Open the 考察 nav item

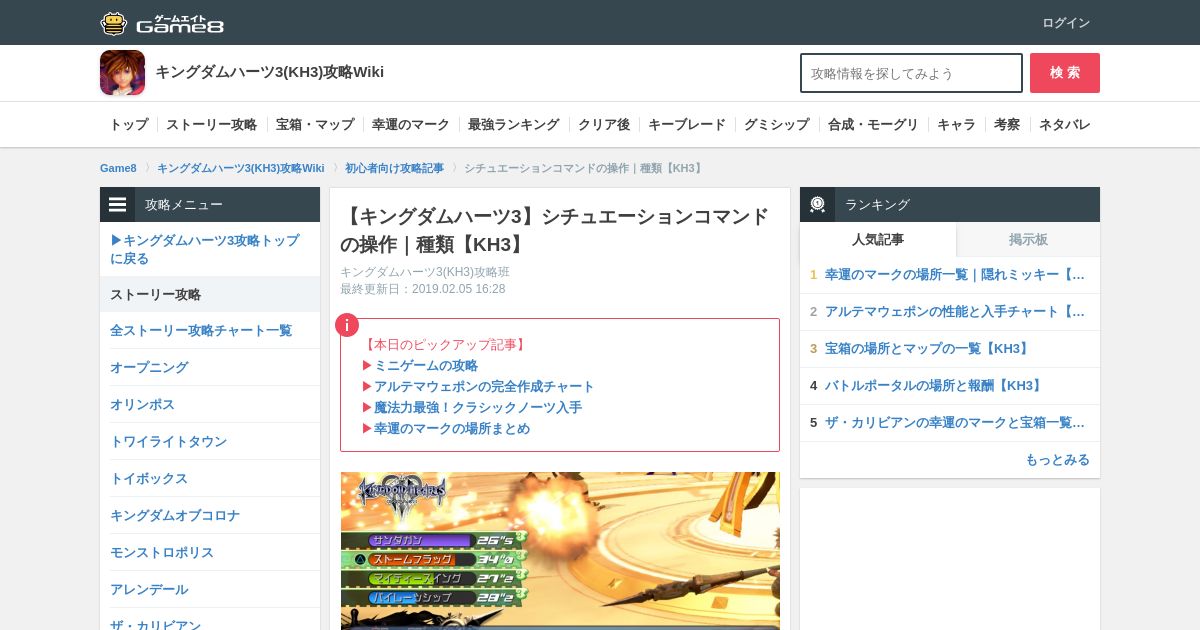(x=1007, y=125)
